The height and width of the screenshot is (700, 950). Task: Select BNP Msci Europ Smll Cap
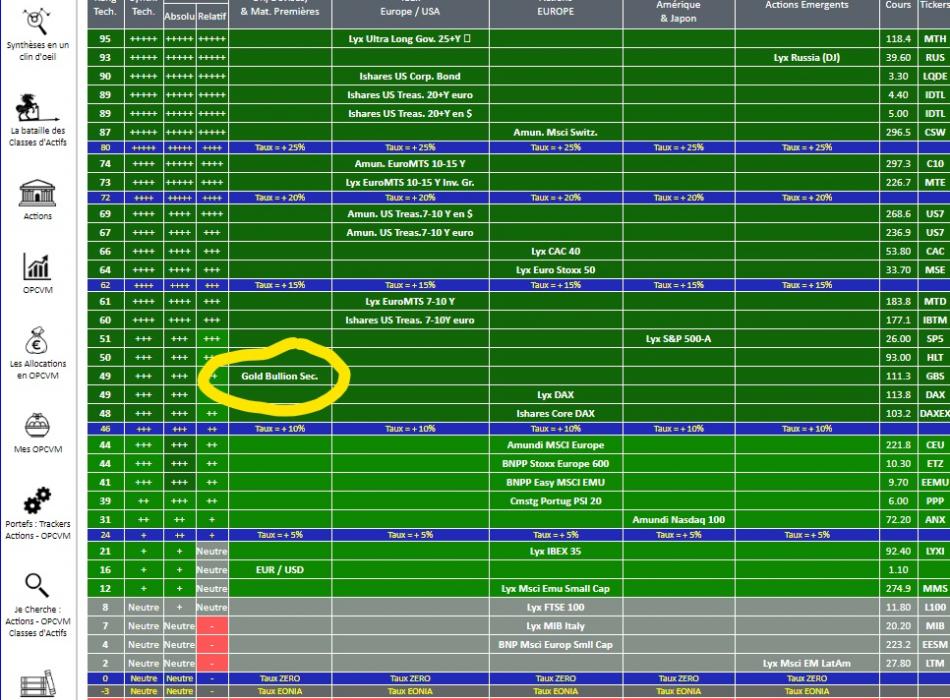[556, 645]
